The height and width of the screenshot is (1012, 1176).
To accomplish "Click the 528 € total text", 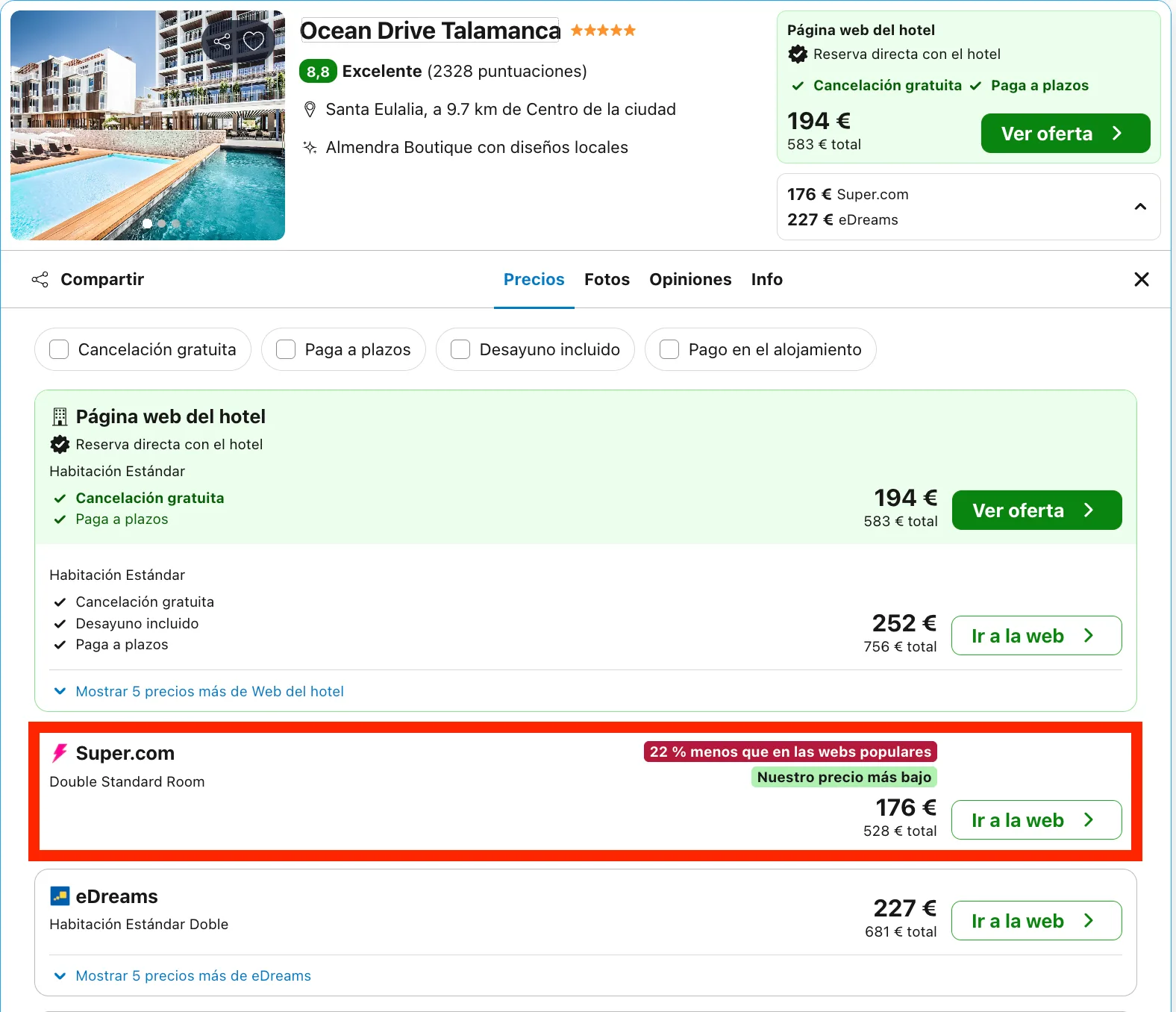I will click(900, 831).
